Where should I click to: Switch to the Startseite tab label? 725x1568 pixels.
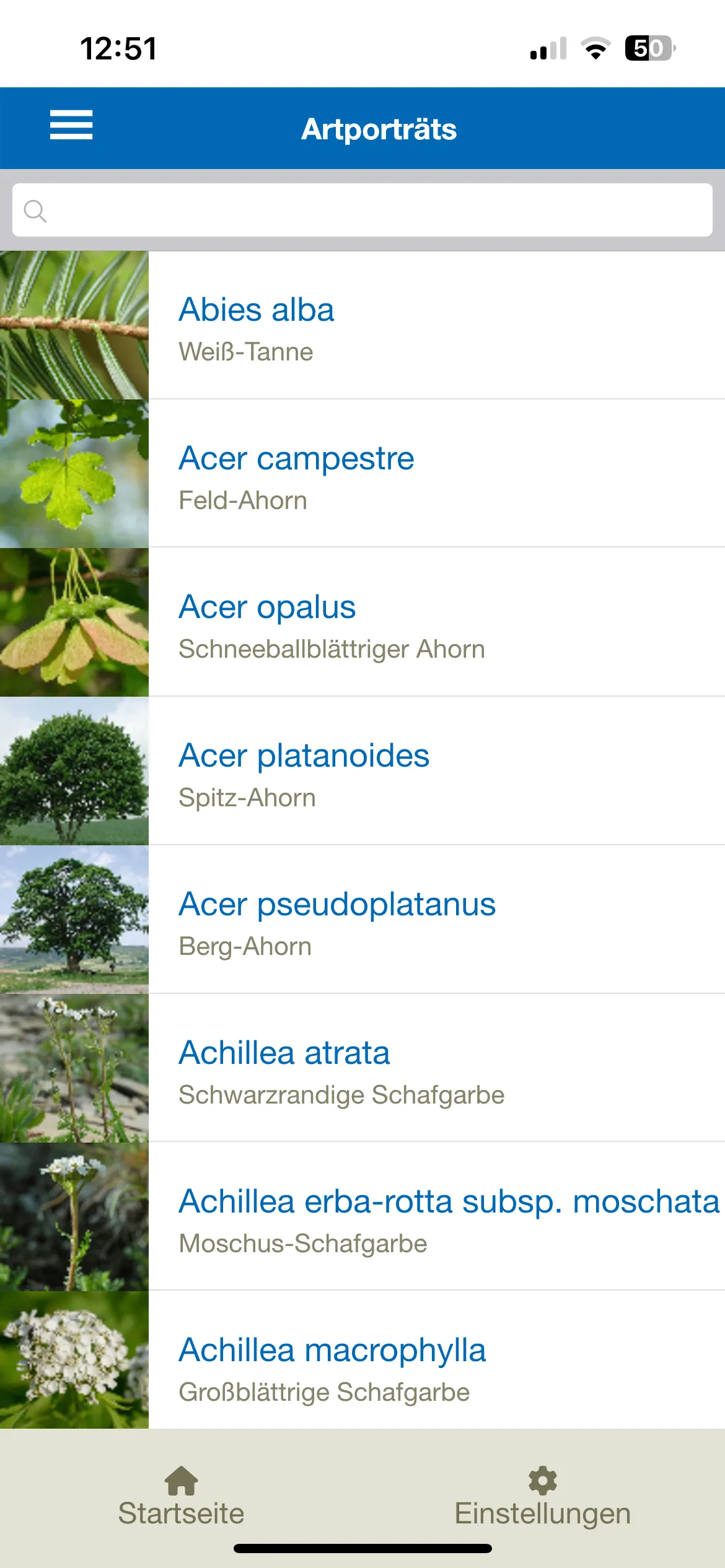(x=181, y=1514)
